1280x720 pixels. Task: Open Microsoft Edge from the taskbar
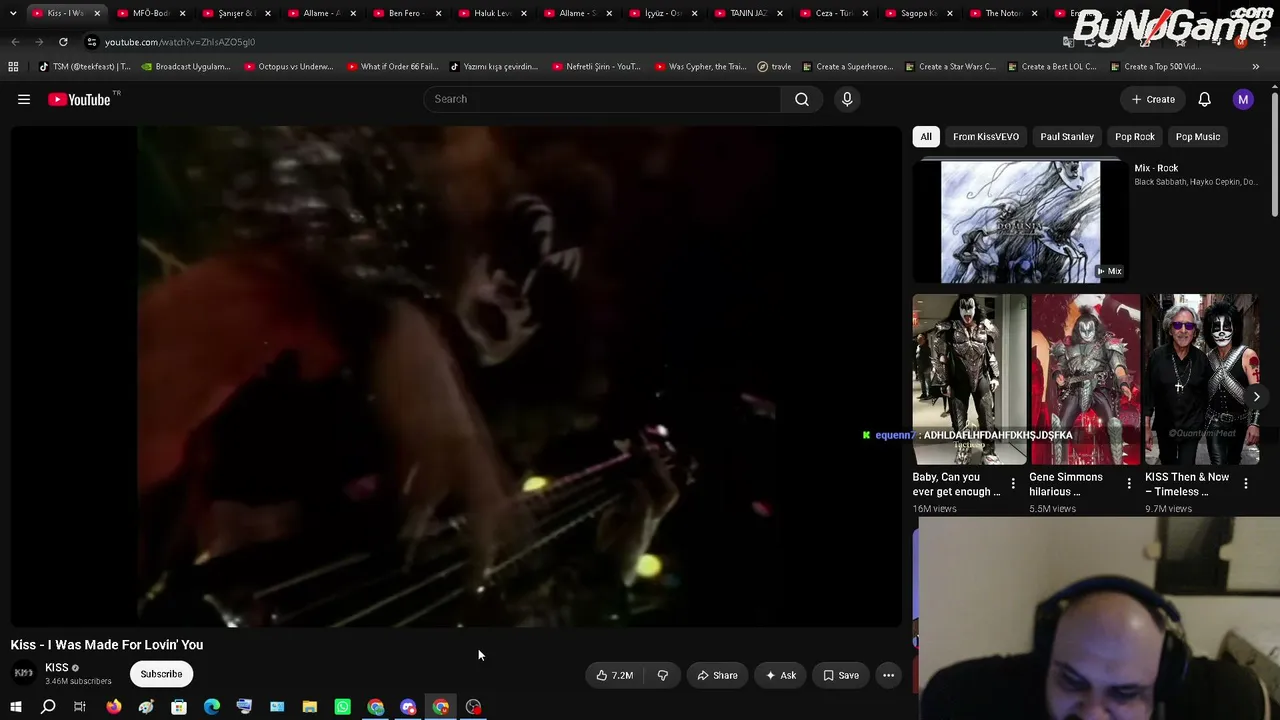(212, 707)
